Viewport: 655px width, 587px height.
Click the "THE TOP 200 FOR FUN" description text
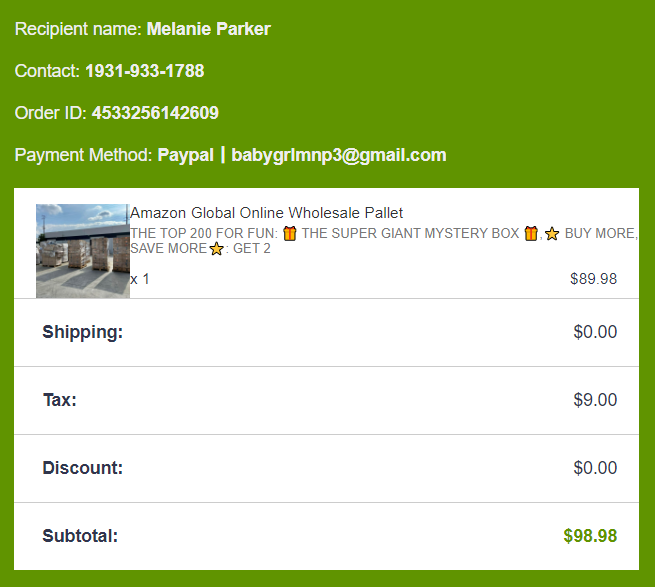203,234
